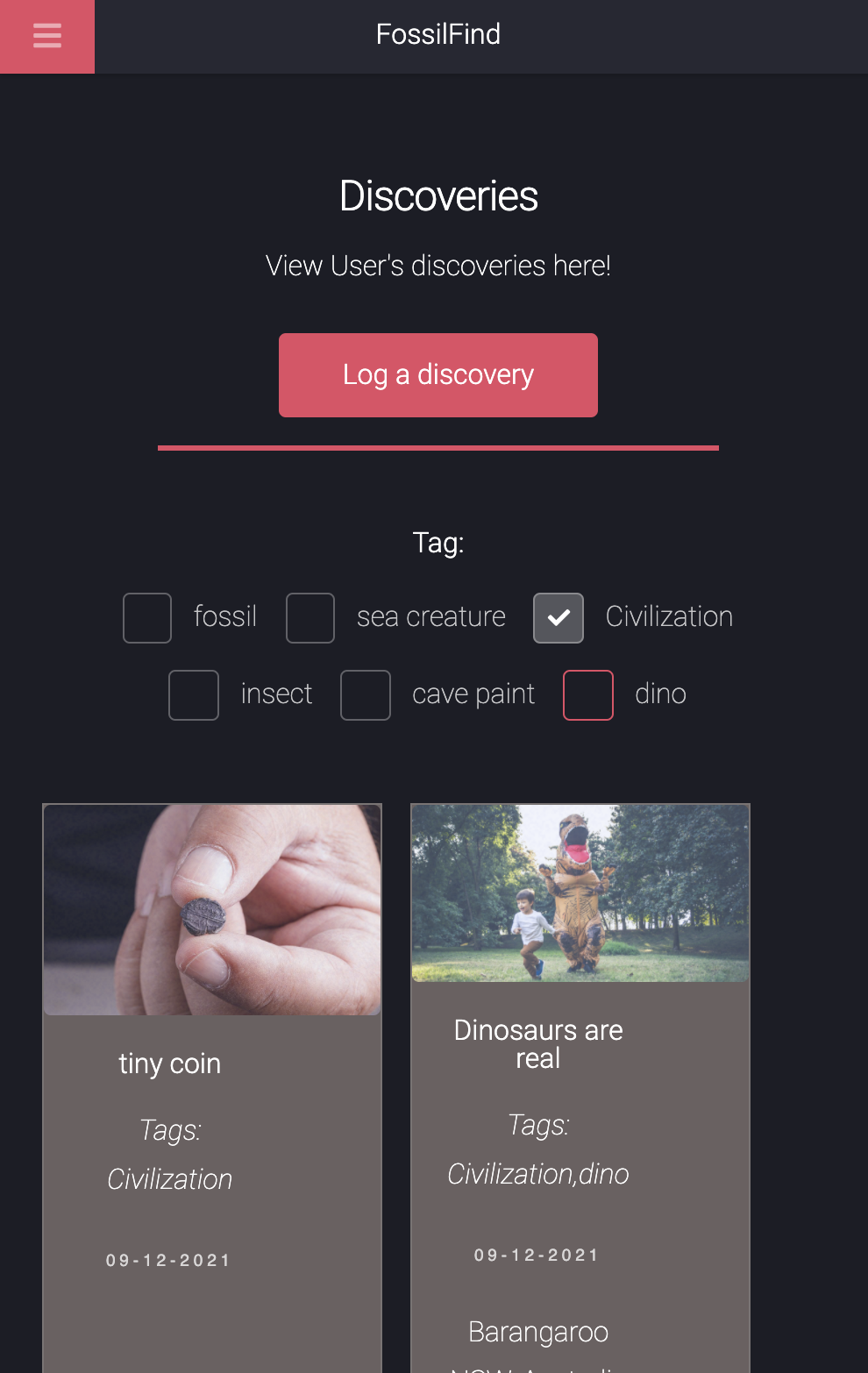Click the Log a discovery button

click(438, 375)
